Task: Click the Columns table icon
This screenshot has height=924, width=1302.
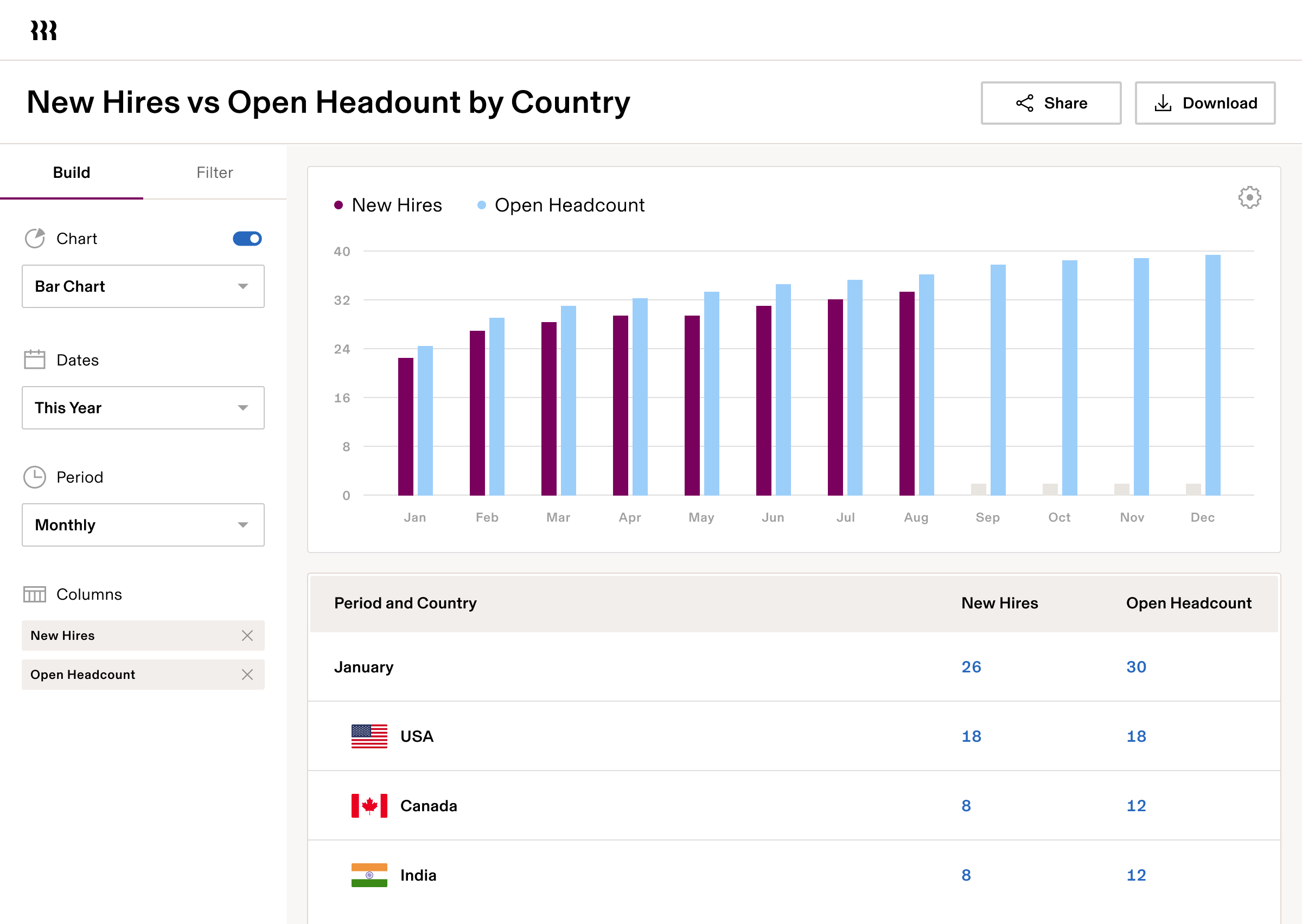Action: click(34, 594)
